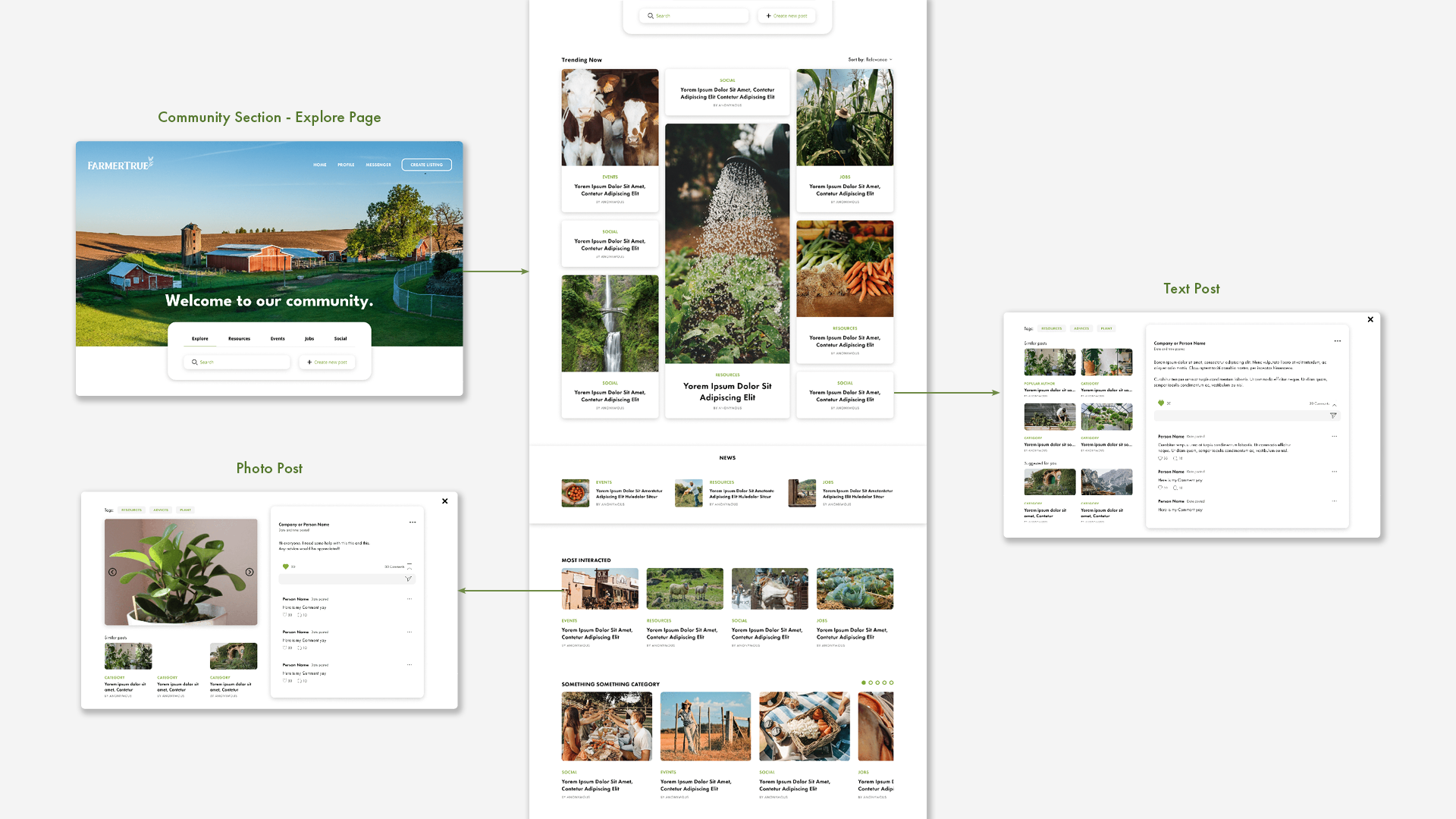Click FarmerTrue logo in hero header

coord(120,164)
